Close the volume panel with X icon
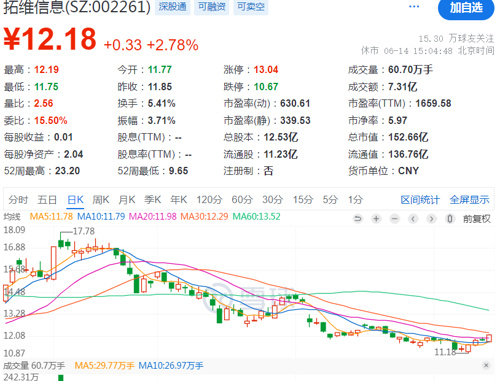 pos(486,365)
